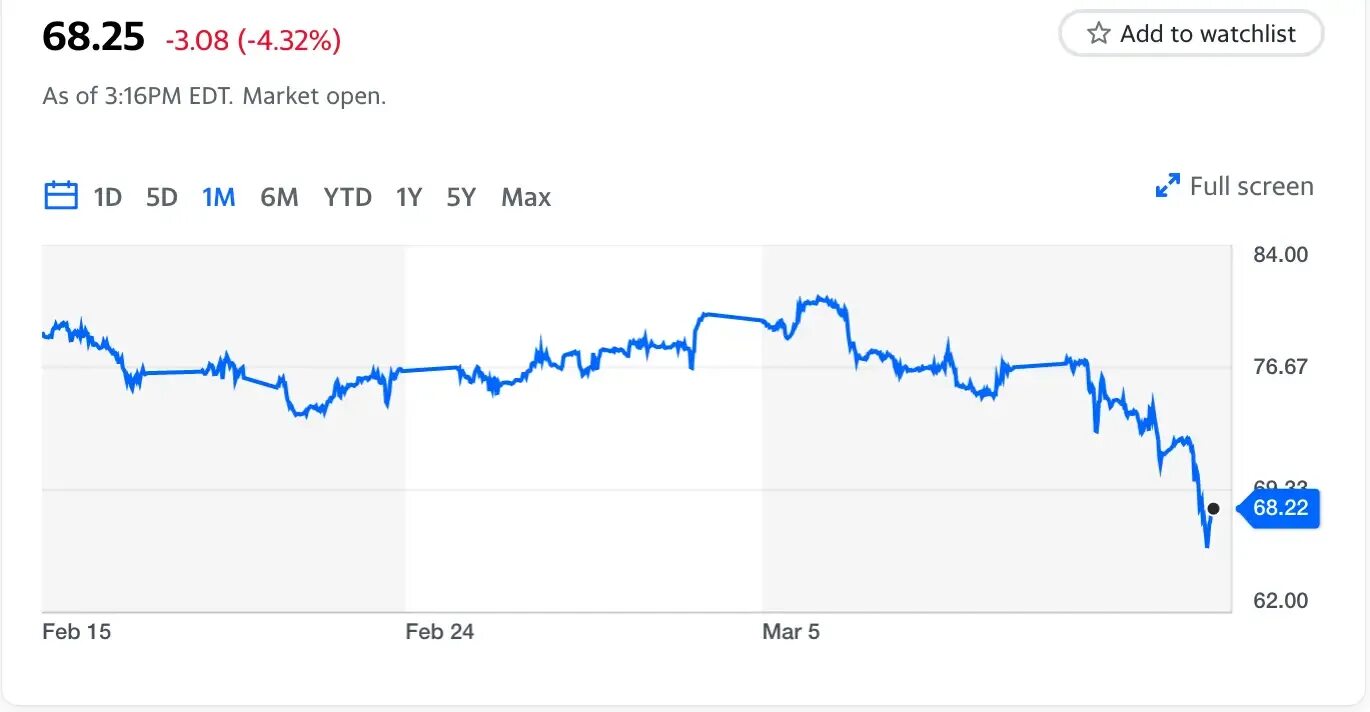Screen dimensions: 1370x712
Task: Select the 1M time range
Action: pyautogui.click(x=218, y=197)
